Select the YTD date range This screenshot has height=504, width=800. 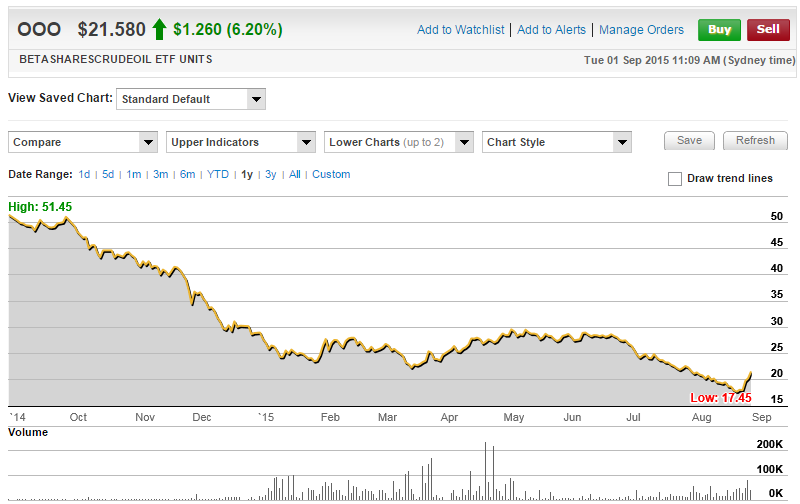tap(218, 174)
